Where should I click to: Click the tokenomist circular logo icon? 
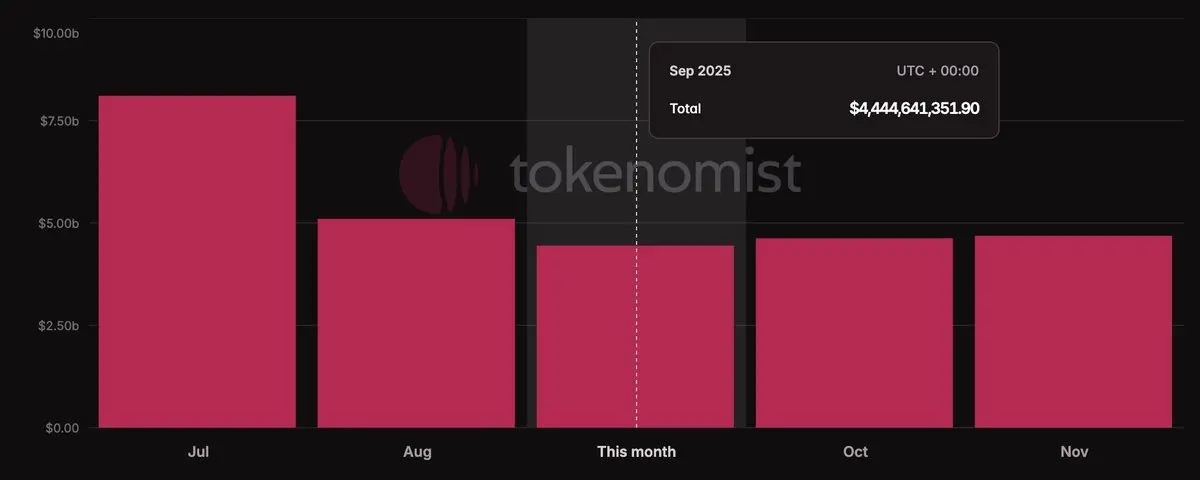pyautogui.click(x=438, y=174)
